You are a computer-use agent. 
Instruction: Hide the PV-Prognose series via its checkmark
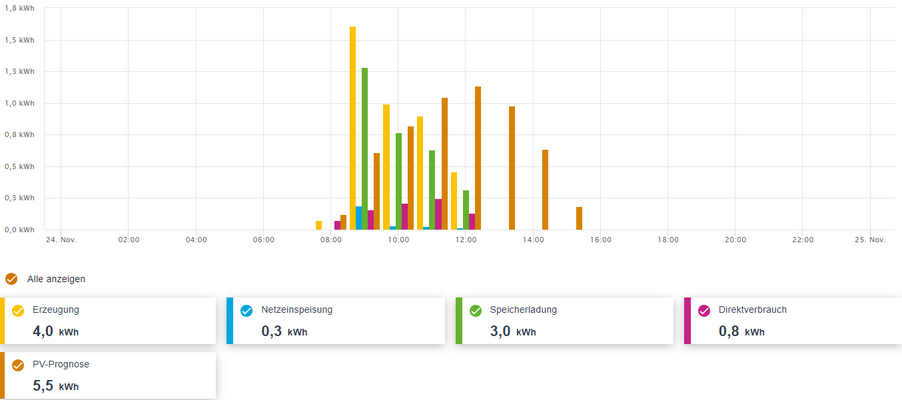(x=18, y=365)
